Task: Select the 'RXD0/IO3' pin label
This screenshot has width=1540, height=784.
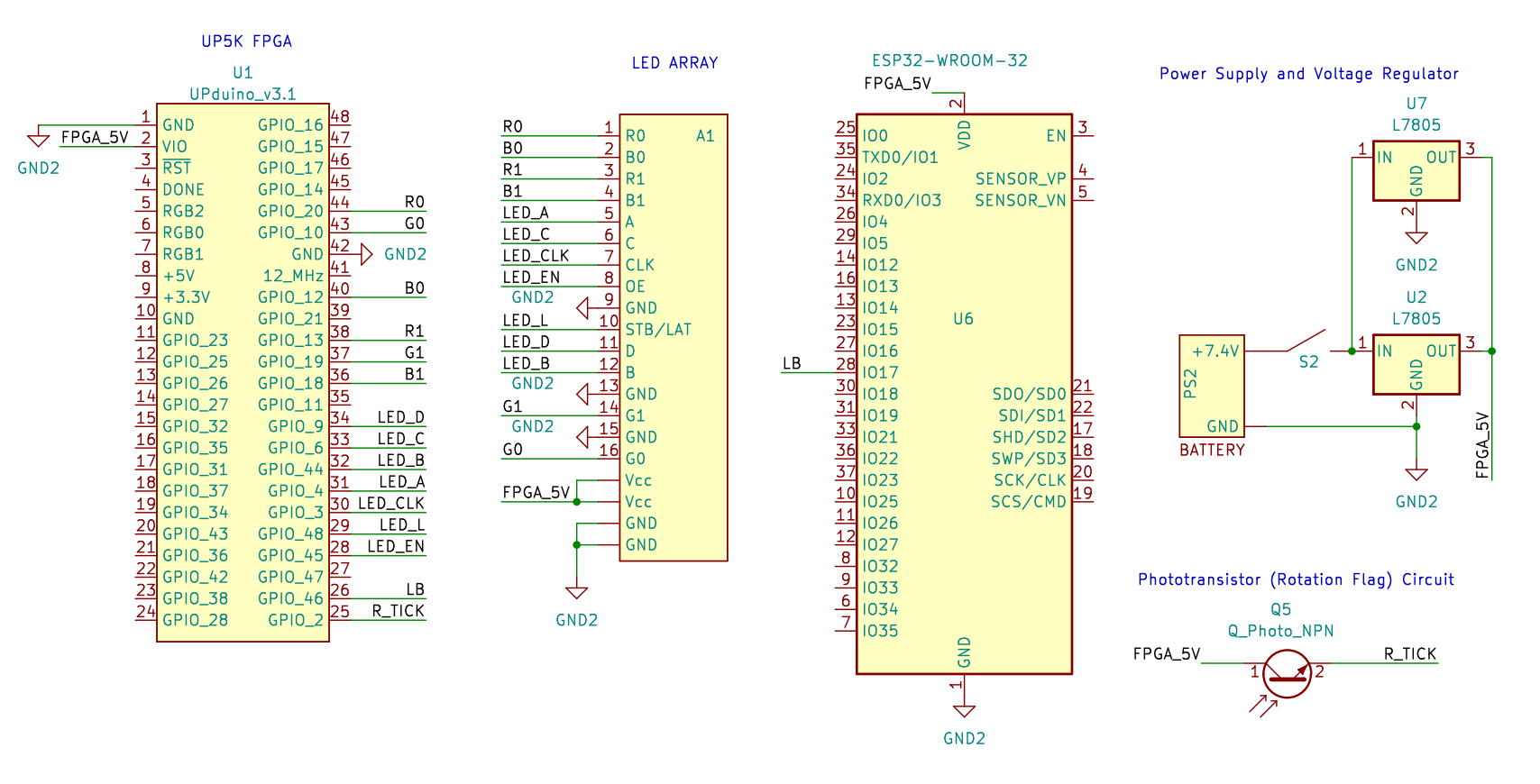Action: pyautogui.click(x=902, y=201)
